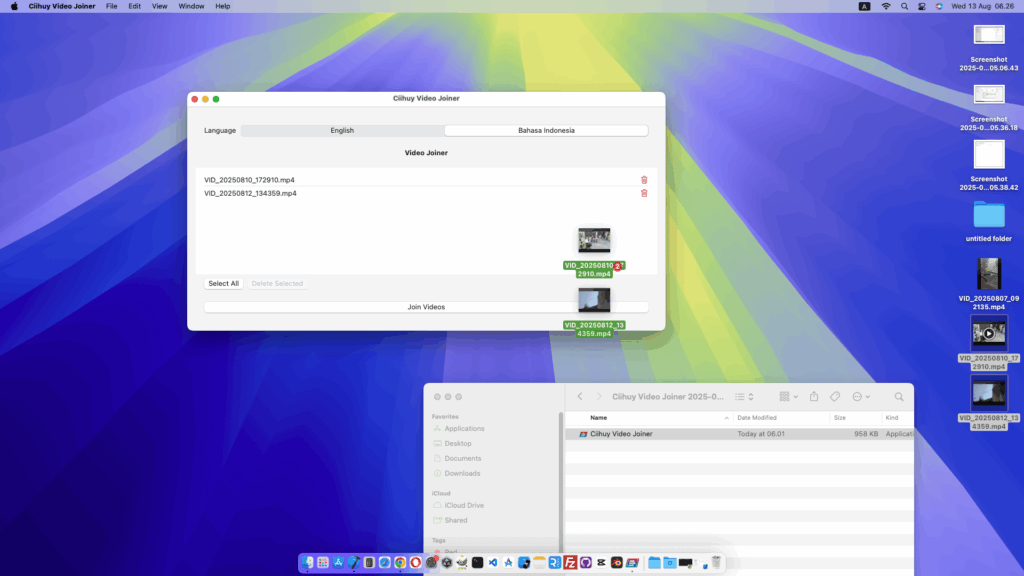Open Opera from the dock
This screenshot has height=576, width=1024.
[x=415, y=563]
